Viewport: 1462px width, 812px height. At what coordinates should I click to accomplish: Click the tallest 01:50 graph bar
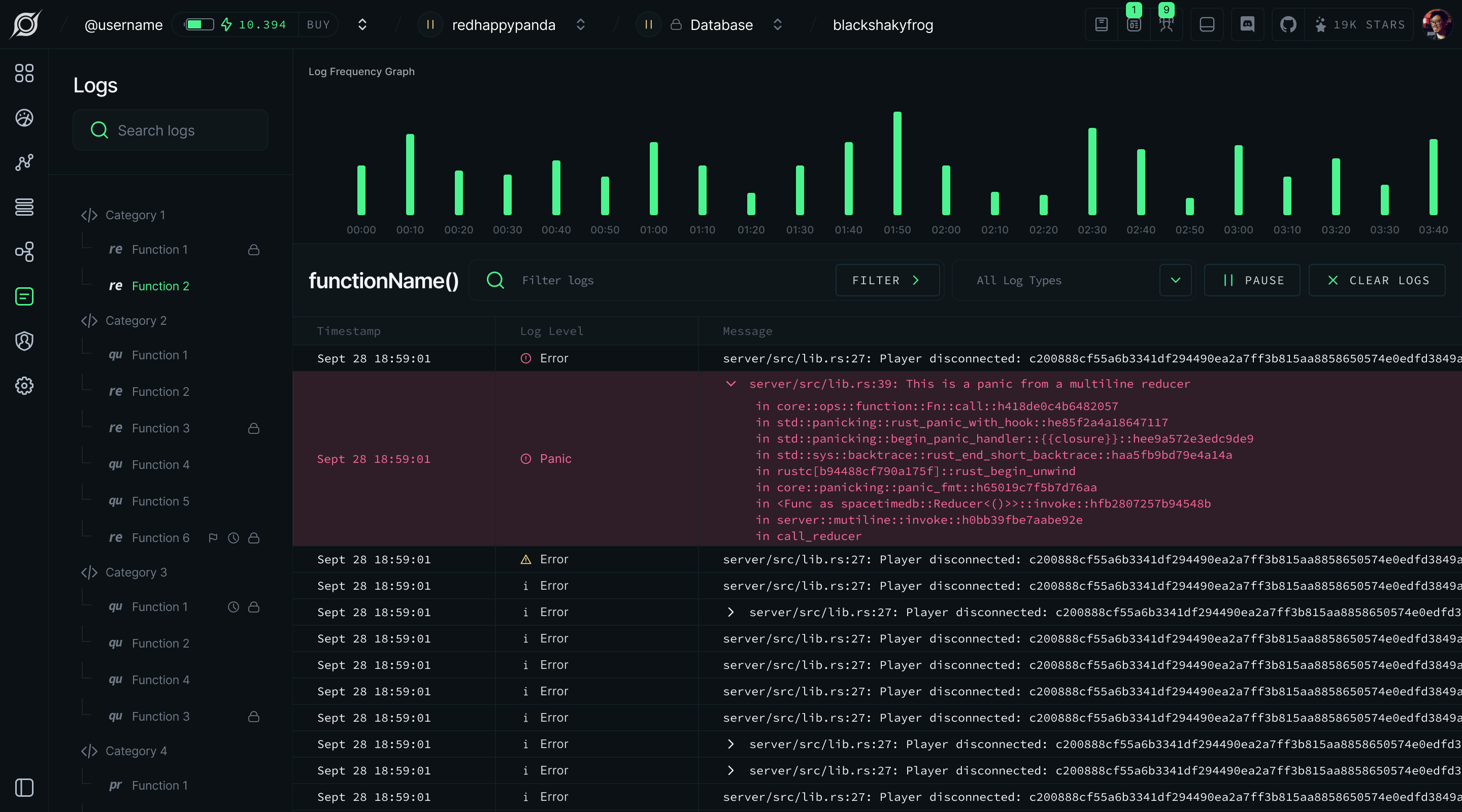click(x=896, y=163)
